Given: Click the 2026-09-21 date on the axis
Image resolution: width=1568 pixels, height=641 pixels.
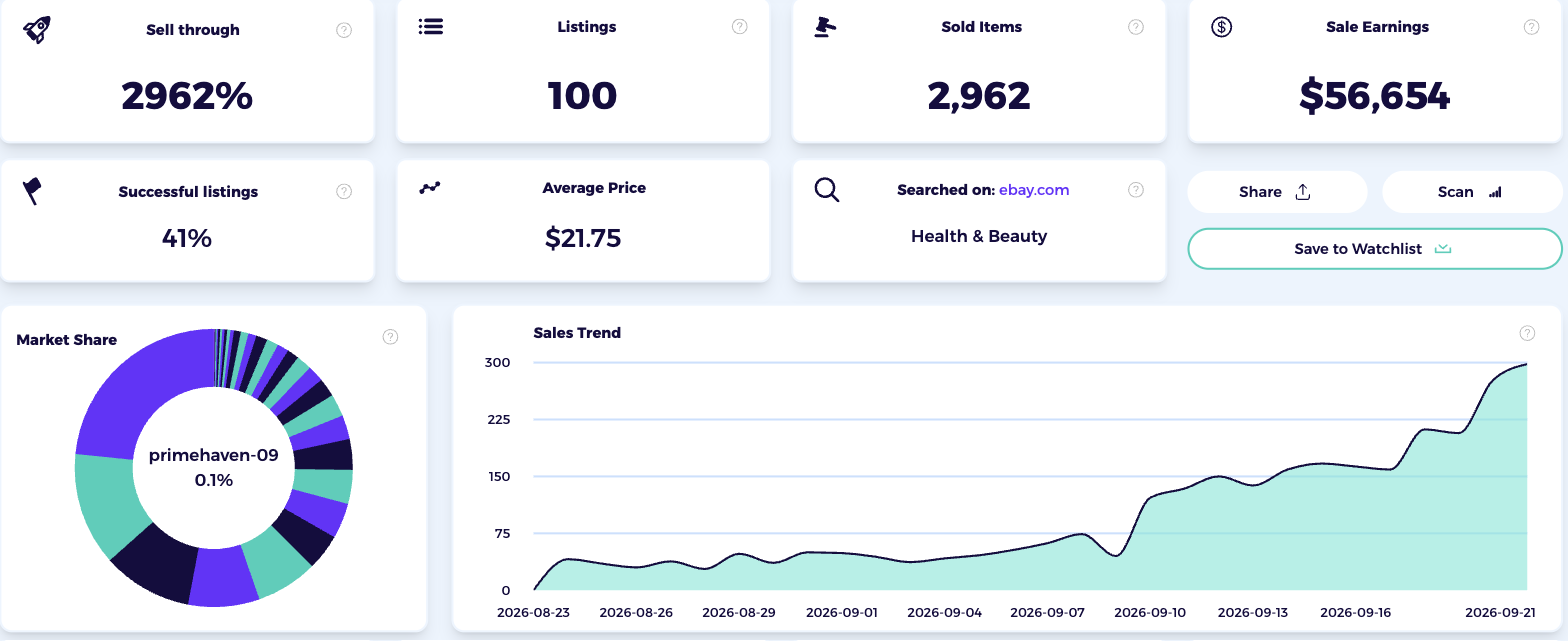Looking at the screenshot, I should pyautogui.click(x=1500, y=612).
